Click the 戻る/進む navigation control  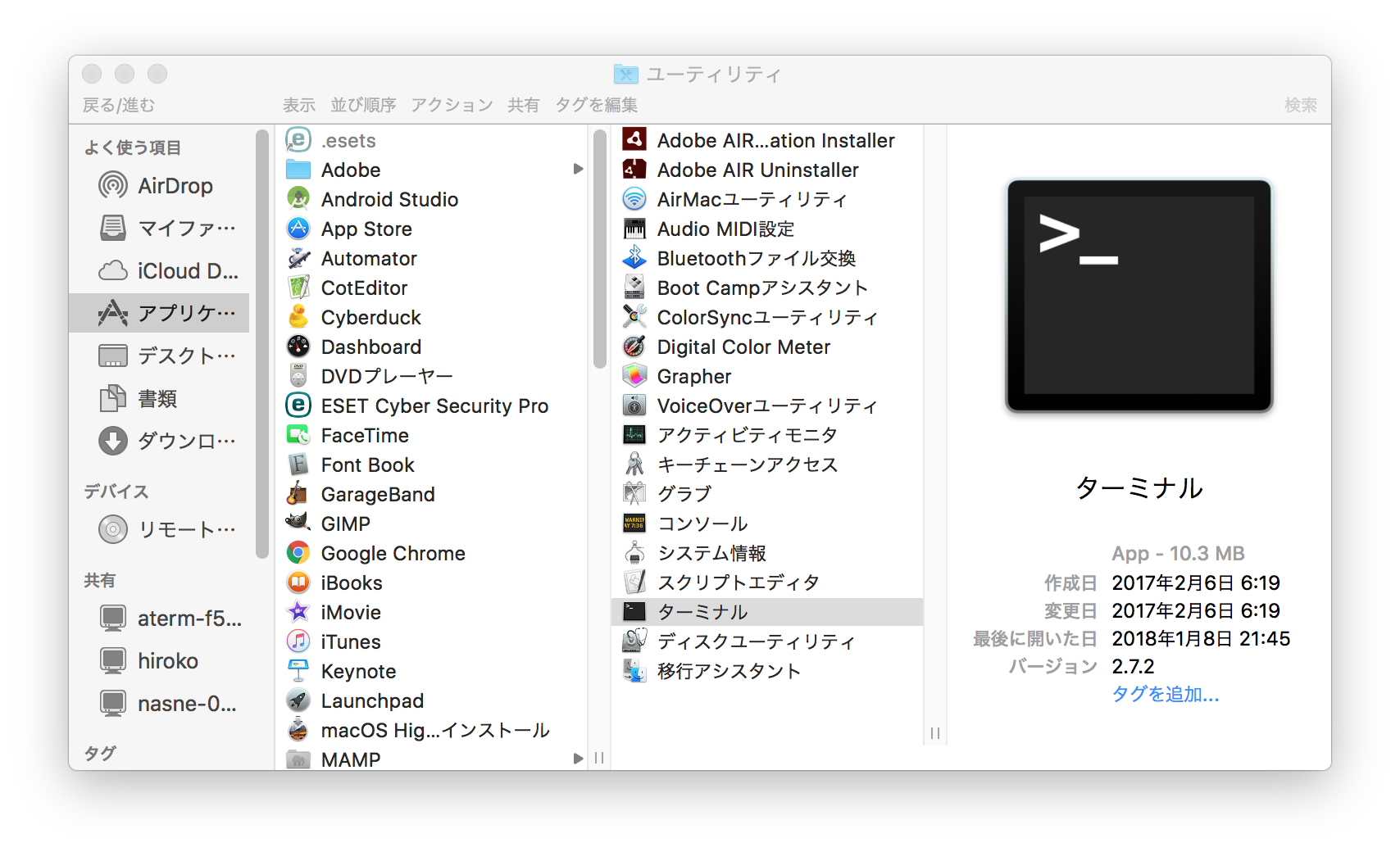[x=119, y=105]
